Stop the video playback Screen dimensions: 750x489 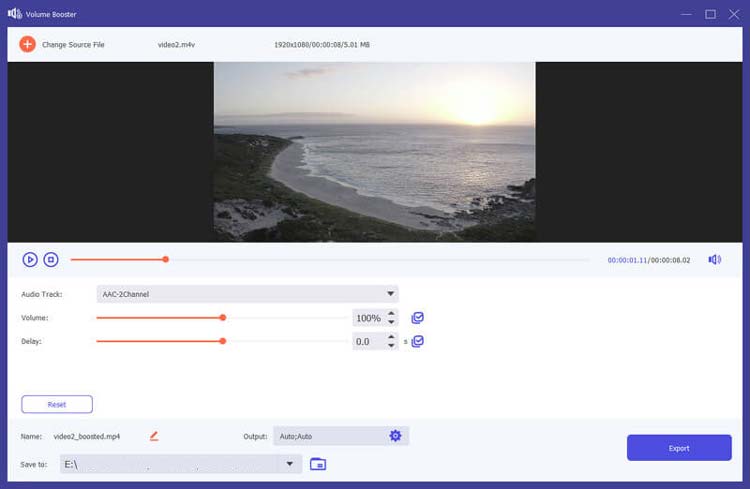[51, 260]
